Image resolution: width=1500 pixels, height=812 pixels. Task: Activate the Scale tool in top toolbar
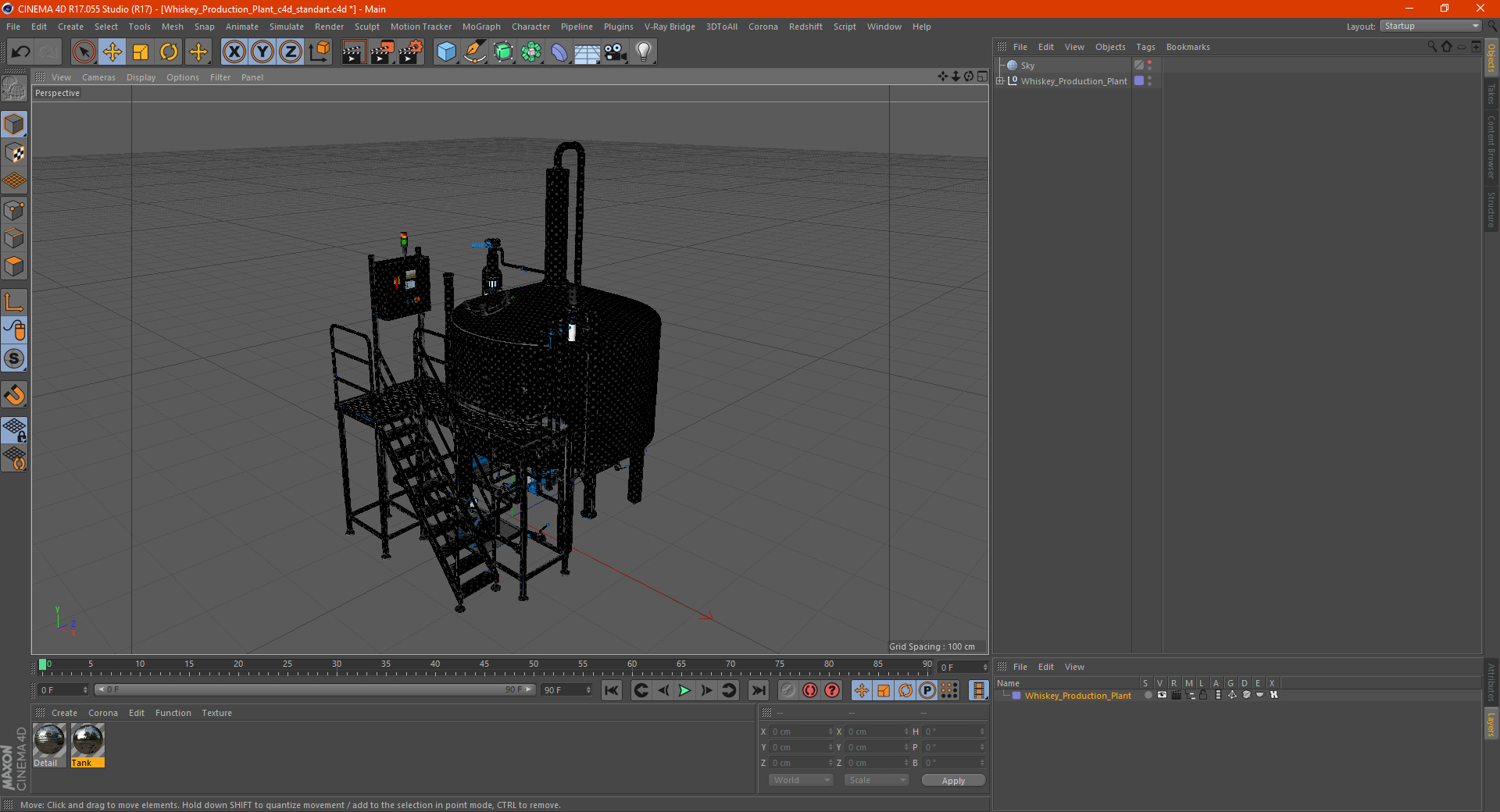click(x=141, y=52)
